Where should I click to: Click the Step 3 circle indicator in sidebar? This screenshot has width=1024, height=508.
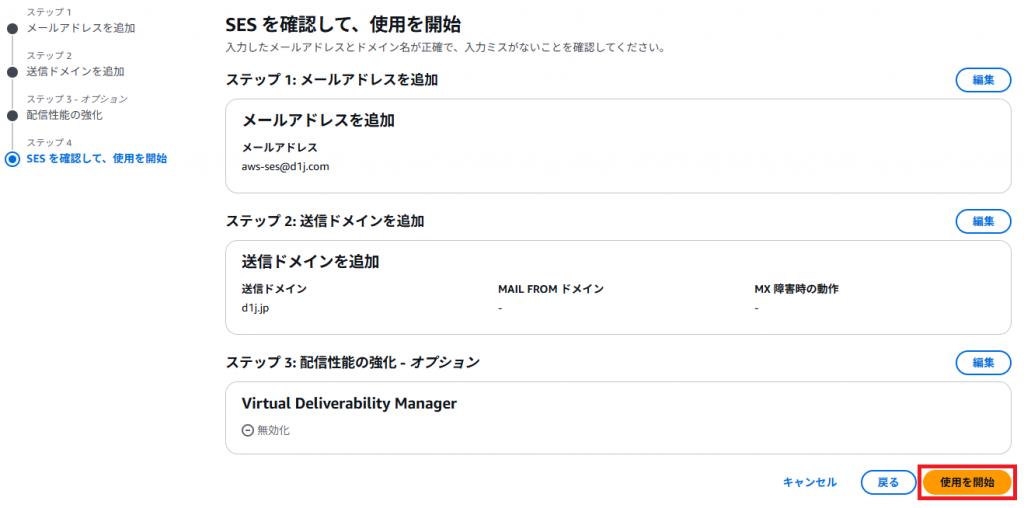[x=12, y=116]
